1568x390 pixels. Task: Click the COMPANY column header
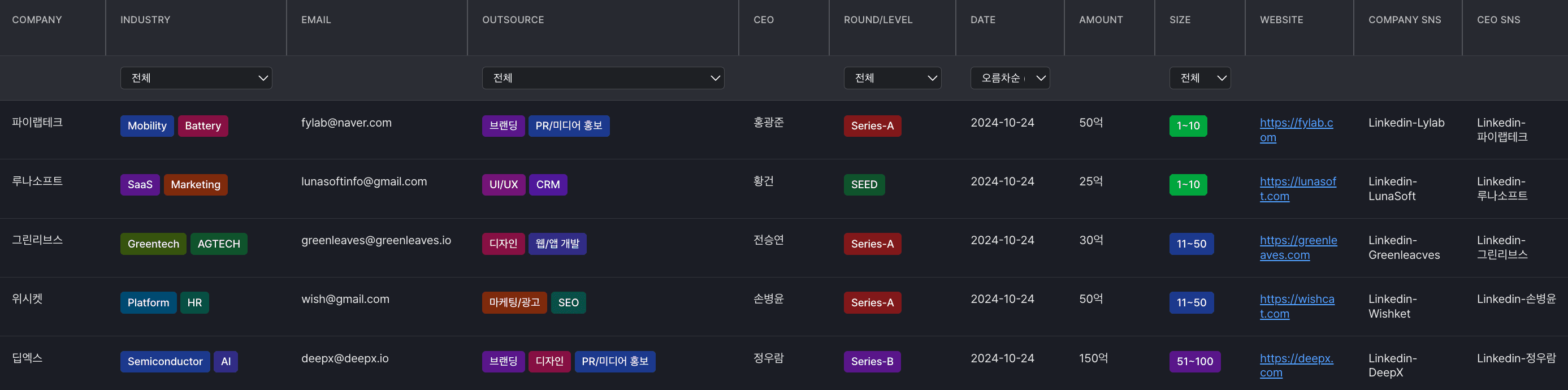click(x=37, y=20)
